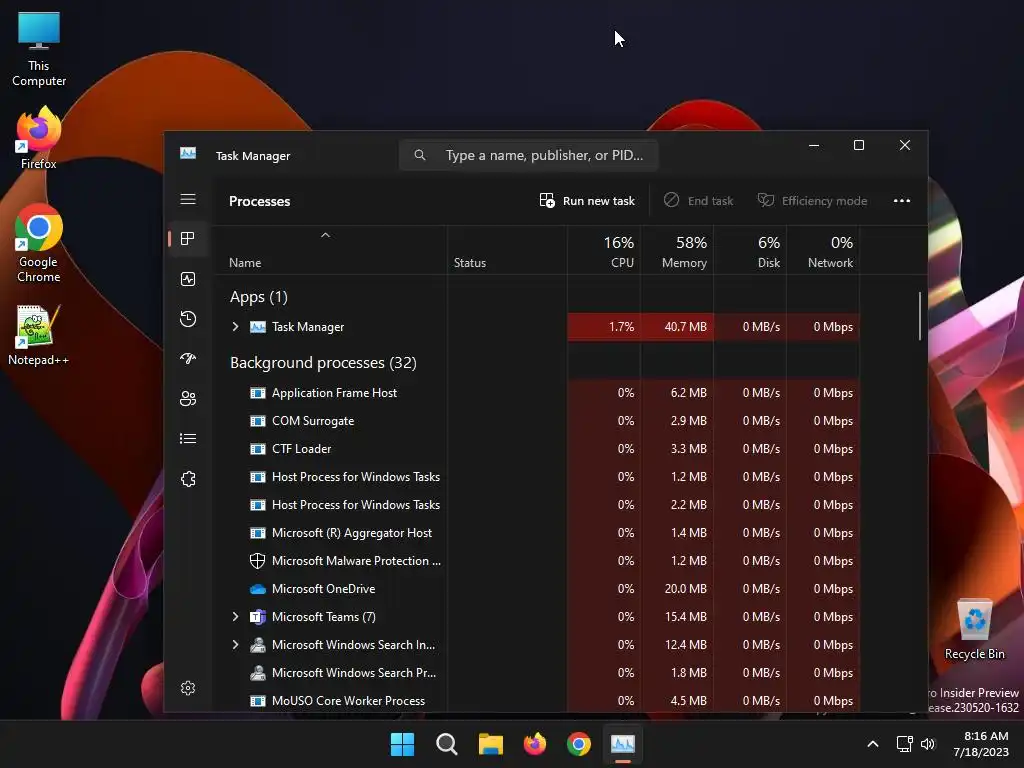Open the Task Manager hamburger navigation menu
Image resolution: width=1024 pixels, height=768 pixels.
[x=188, y=199]
